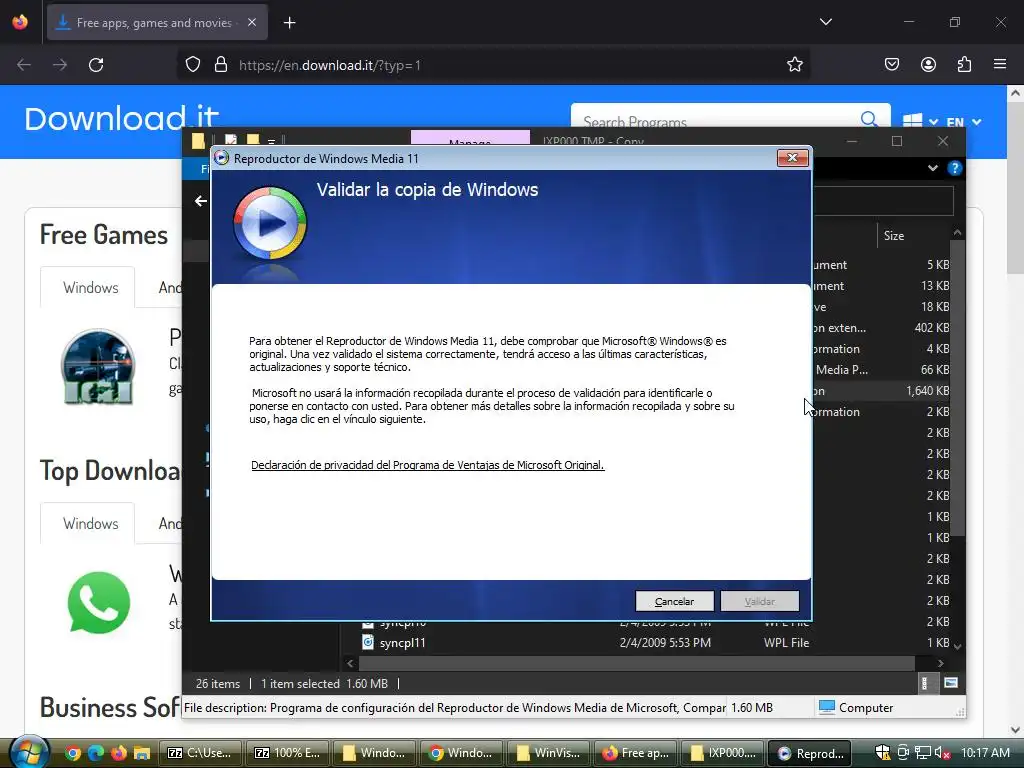The height and width of the screenshot is (768, 1024).
Task: Click the folder icon in the Explorer title bar
Action: coord(198,140)
